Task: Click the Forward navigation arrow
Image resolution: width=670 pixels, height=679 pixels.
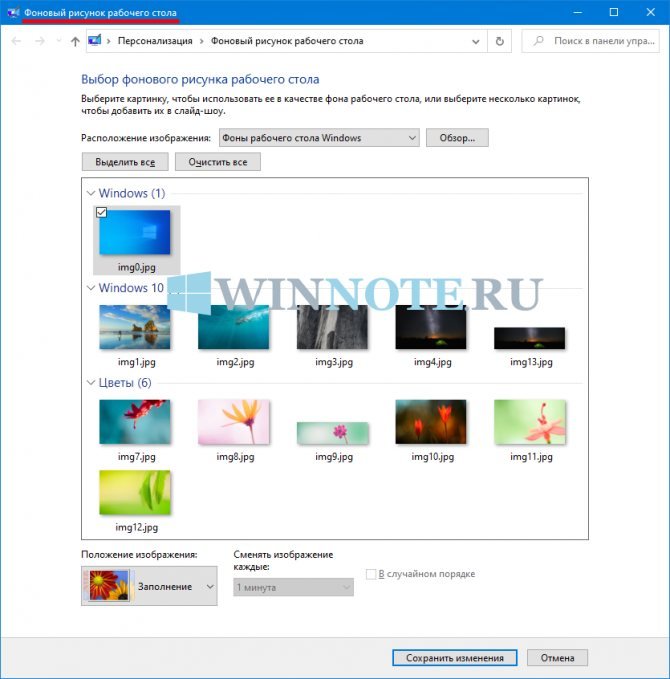Action: click(39, 41)
